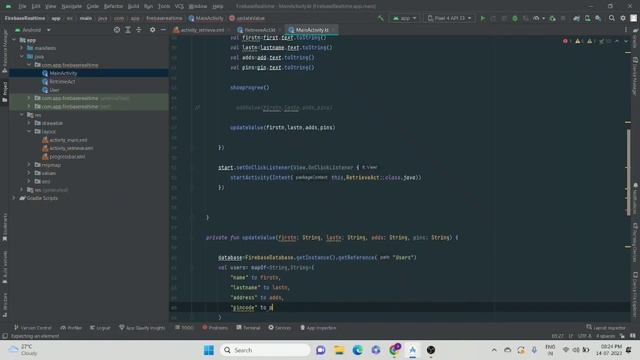Open IDE settings gear in main toolbar
Viewport: 640px width, 360px height.
622,18
